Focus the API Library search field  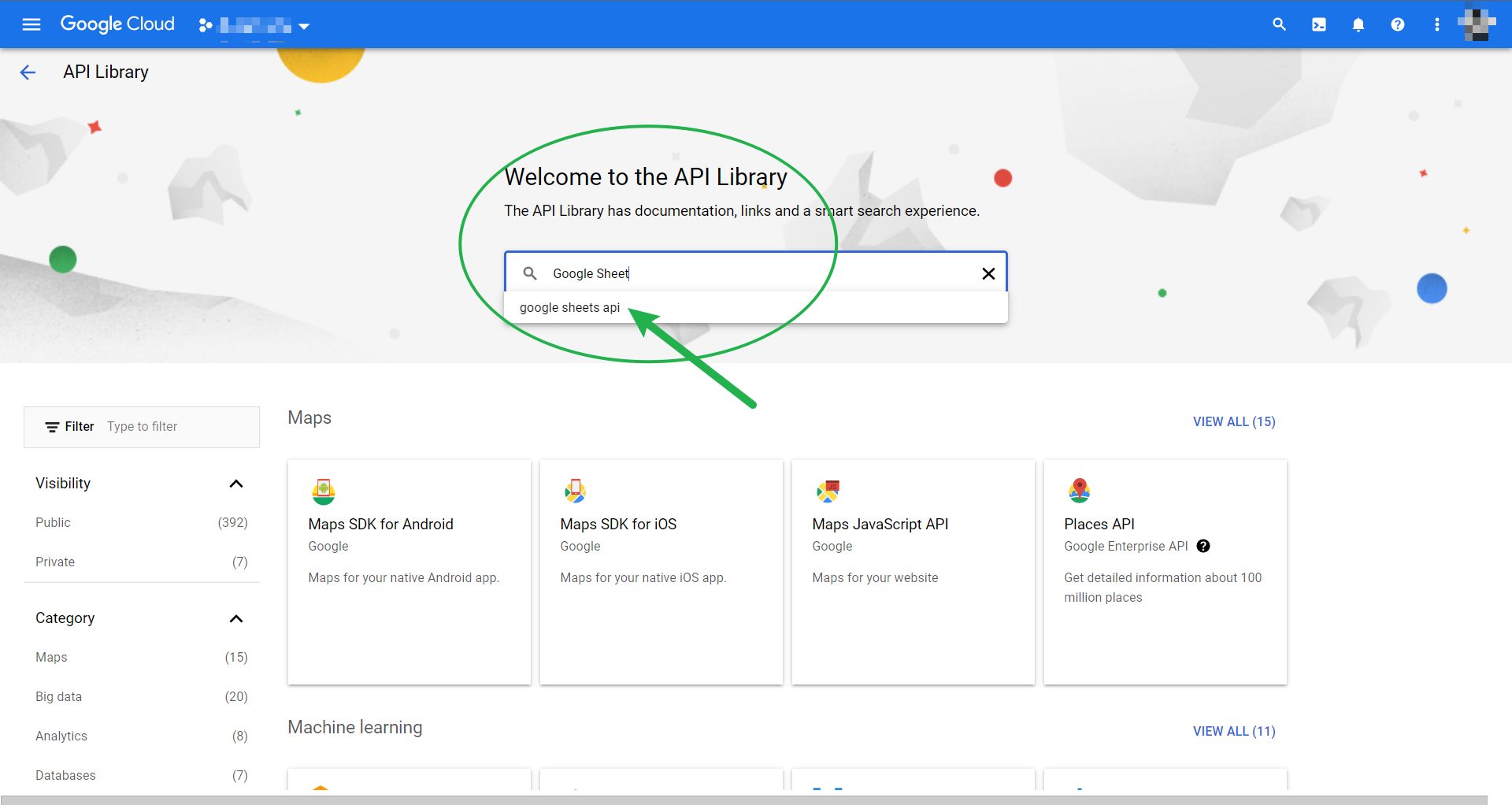(756, 273)
